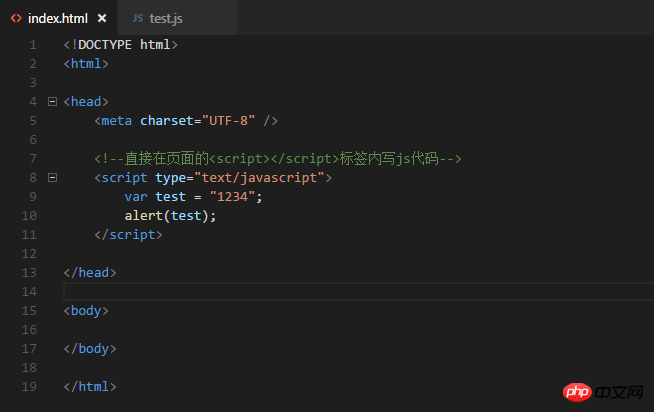Click the test variable on line 9
Image resolution: width=654 pixels, height=412 pixels.
(x=171, y=197)
